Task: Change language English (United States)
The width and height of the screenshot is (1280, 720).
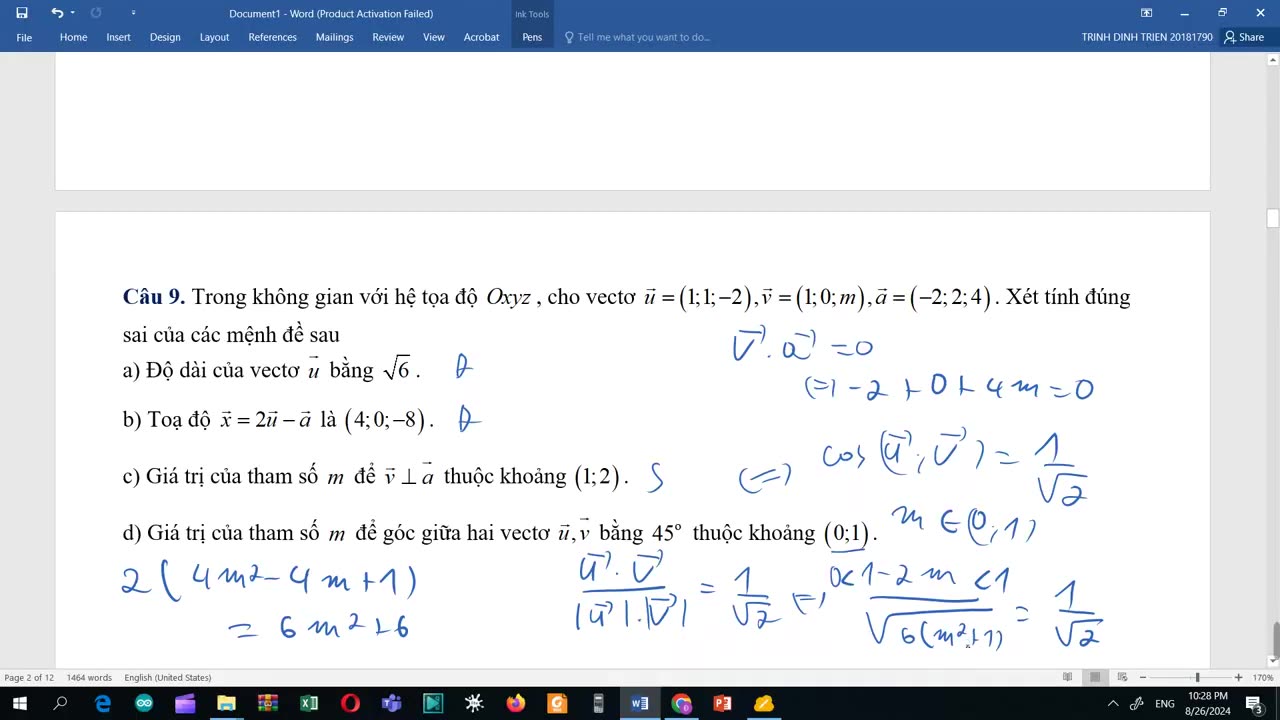Action: pos(167,678)
